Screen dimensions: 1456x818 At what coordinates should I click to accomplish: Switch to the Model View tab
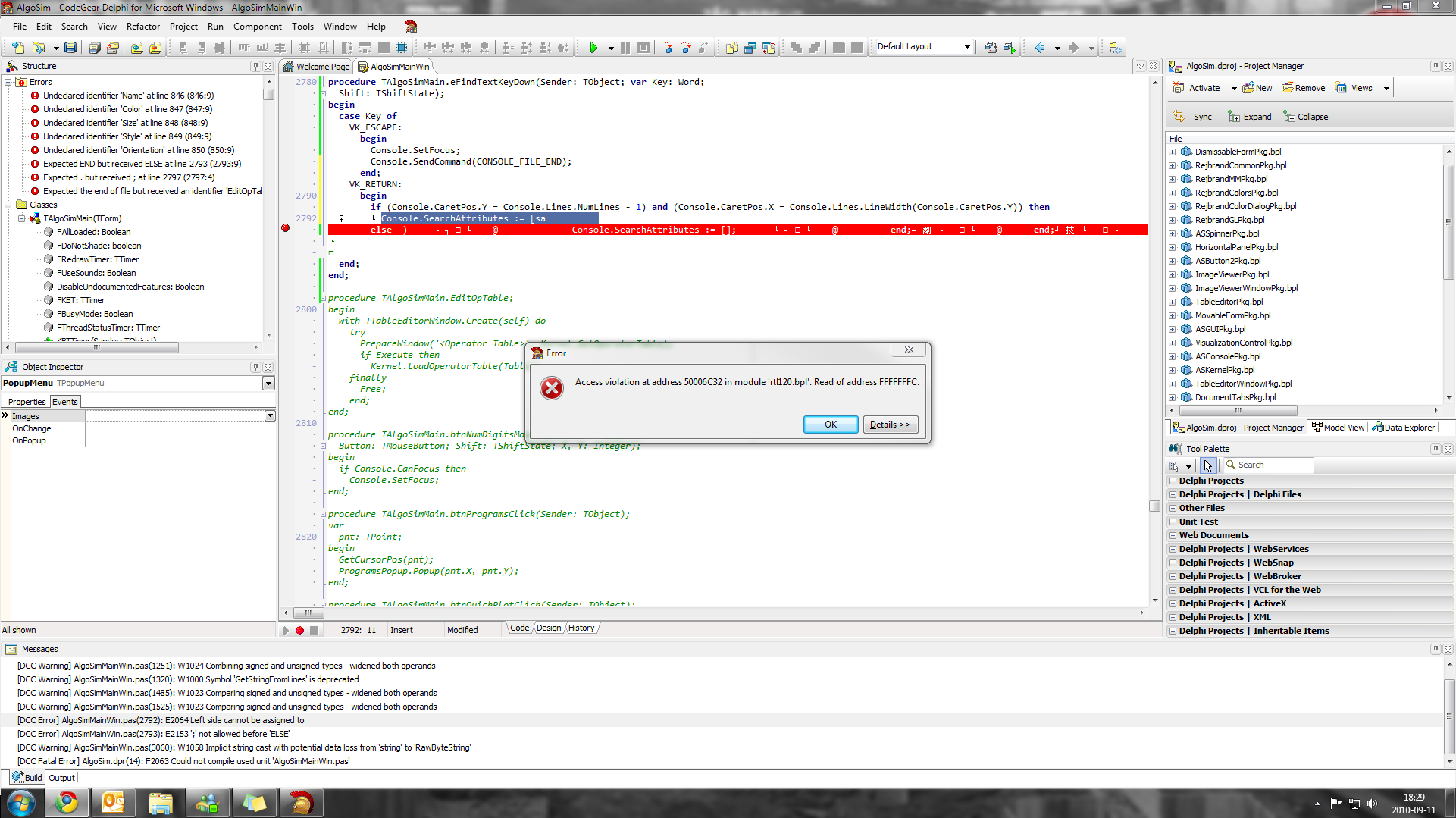tap(1339, 428)
